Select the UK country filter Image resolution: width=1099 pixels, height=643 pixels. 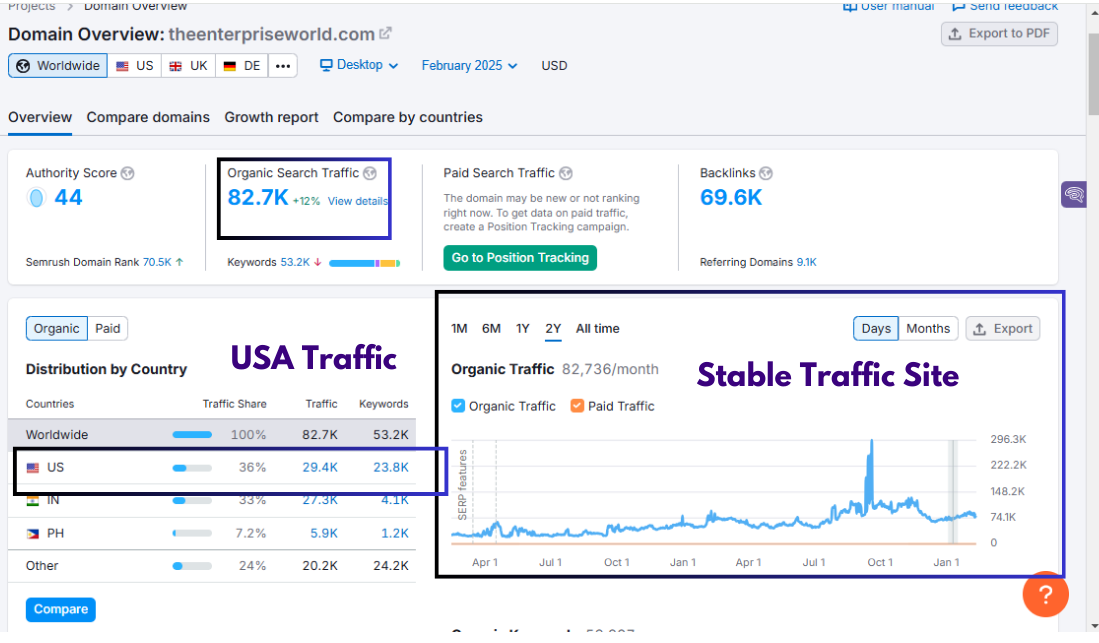click(x=188, y=66)
